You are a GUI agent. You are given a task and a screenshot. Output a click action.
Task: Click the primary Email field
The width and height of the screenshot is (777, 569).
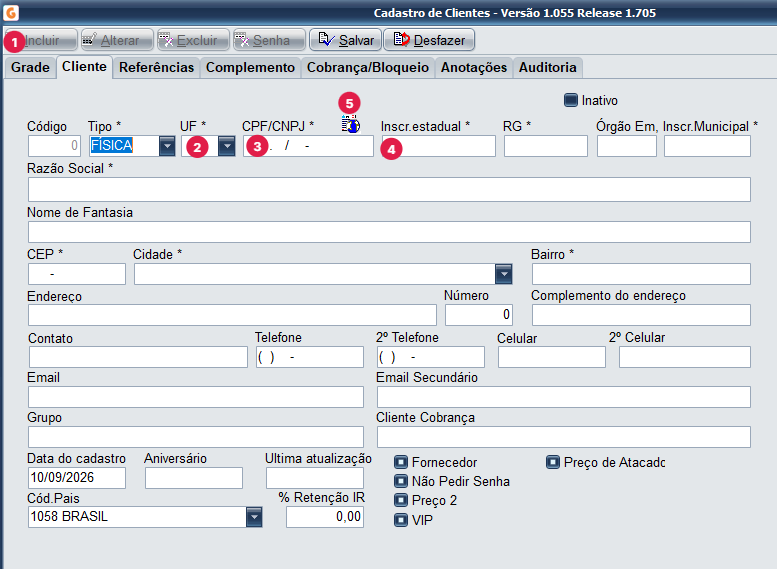(x=196, y=397)
